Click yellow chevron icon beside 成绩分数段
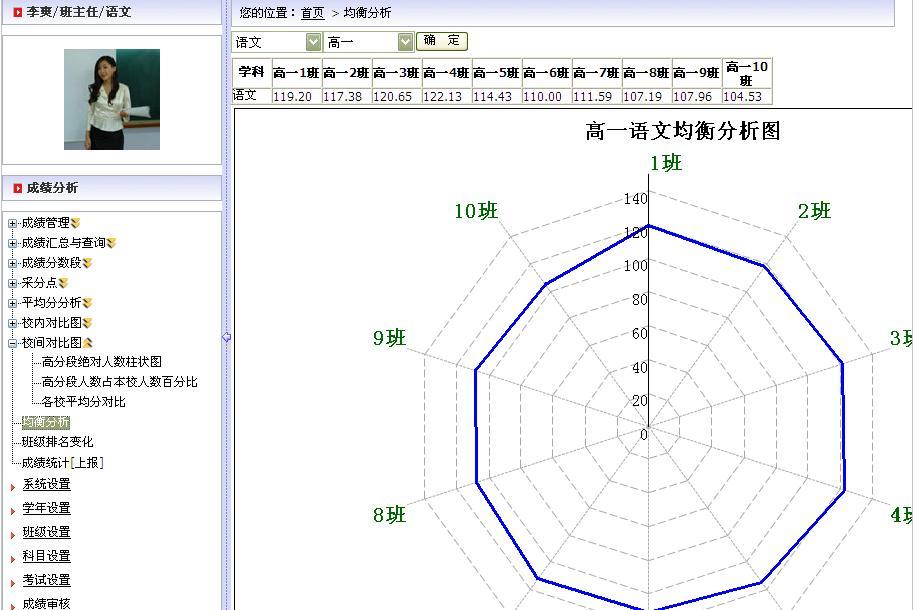 pos(88,263)
